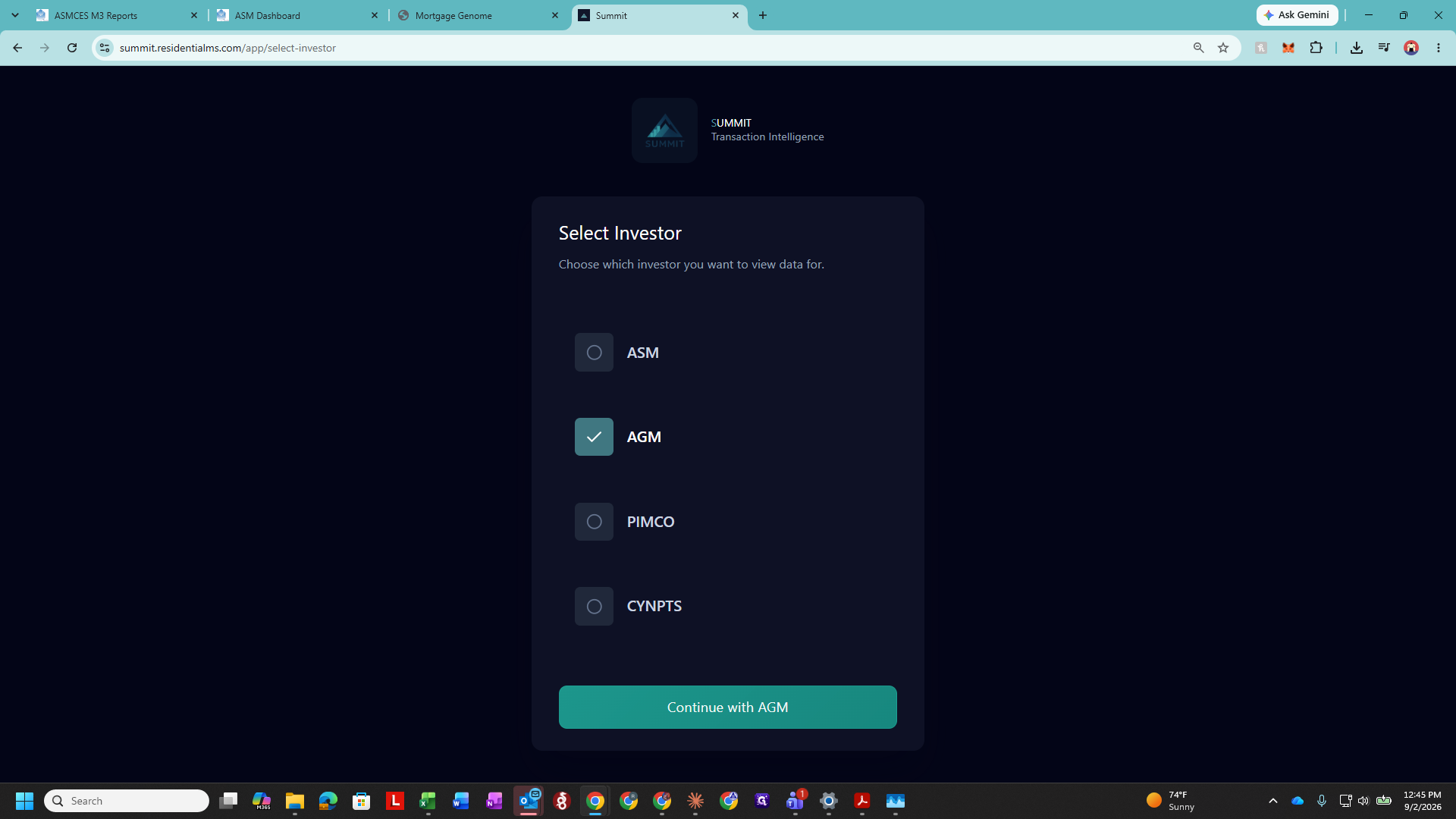Open the Honey extension icon
This screenshot has width=1456, height=819.
[1261, 48]
